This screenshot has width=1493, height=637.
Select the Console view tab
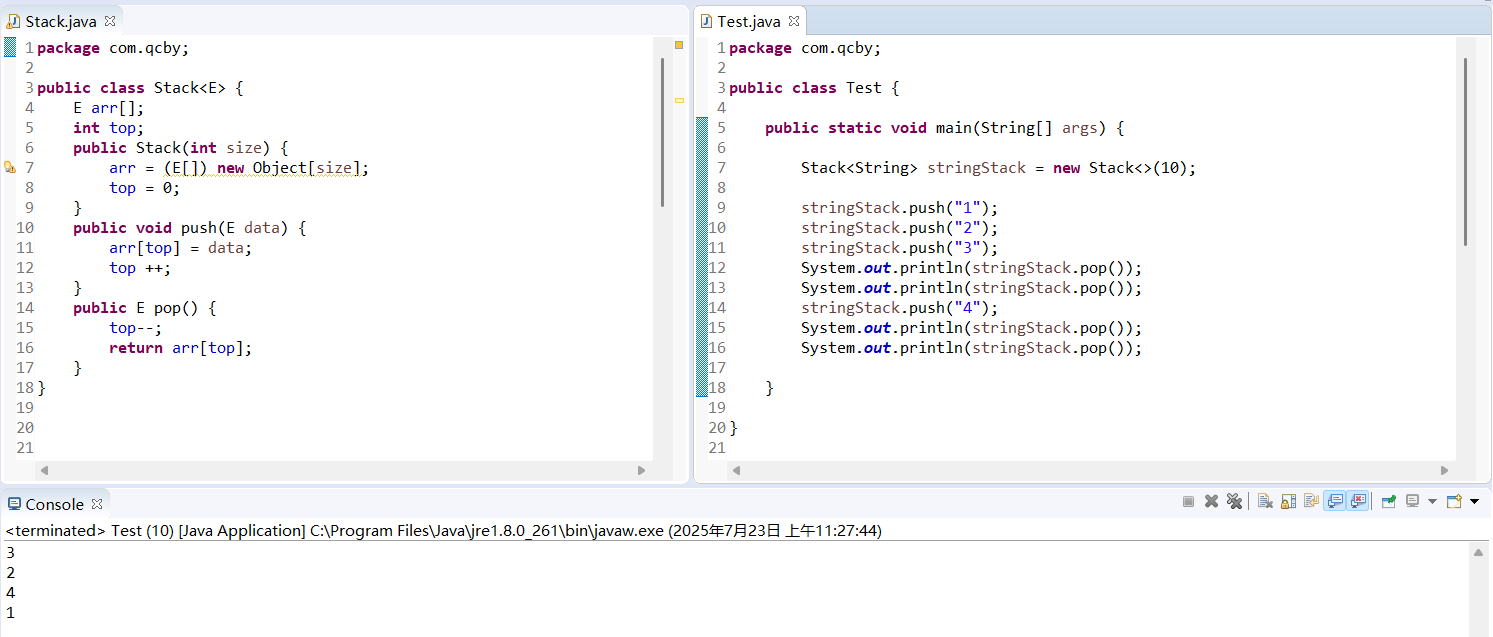[54, 504]
